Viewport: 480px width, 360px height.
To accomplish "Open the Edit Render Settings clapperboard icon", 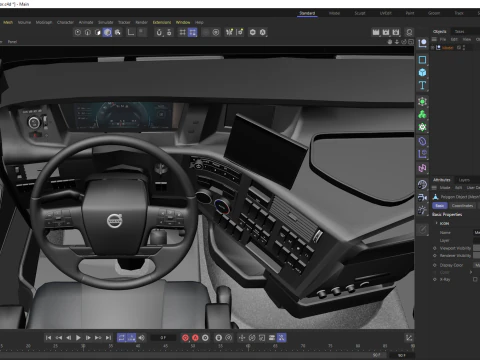I will (x=396, y=32).
